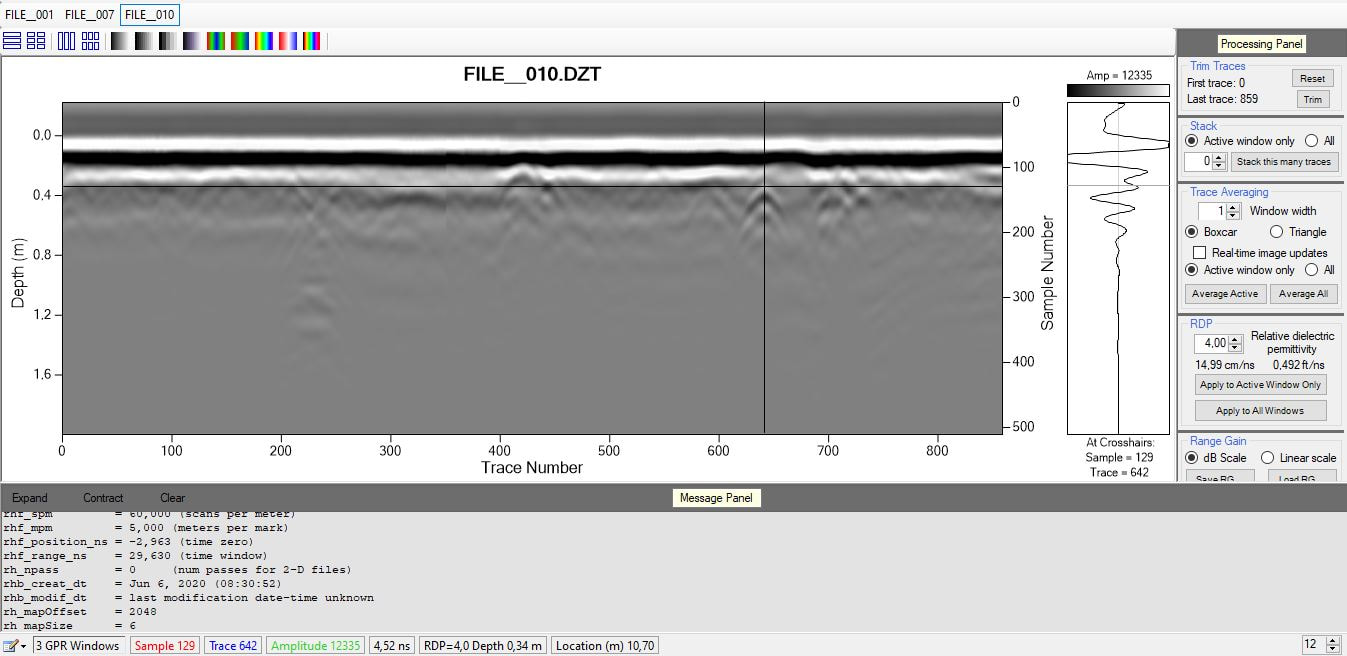Arrange windows in stacked horizontal rows layout
Viewport: 1347px width, 656px height.
pos(12,41)
